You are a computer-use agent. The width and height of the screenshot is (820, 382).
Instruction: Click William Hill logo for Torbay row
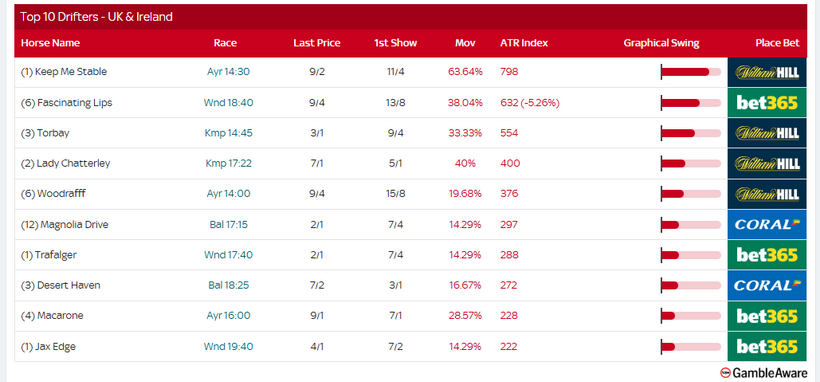767,133
